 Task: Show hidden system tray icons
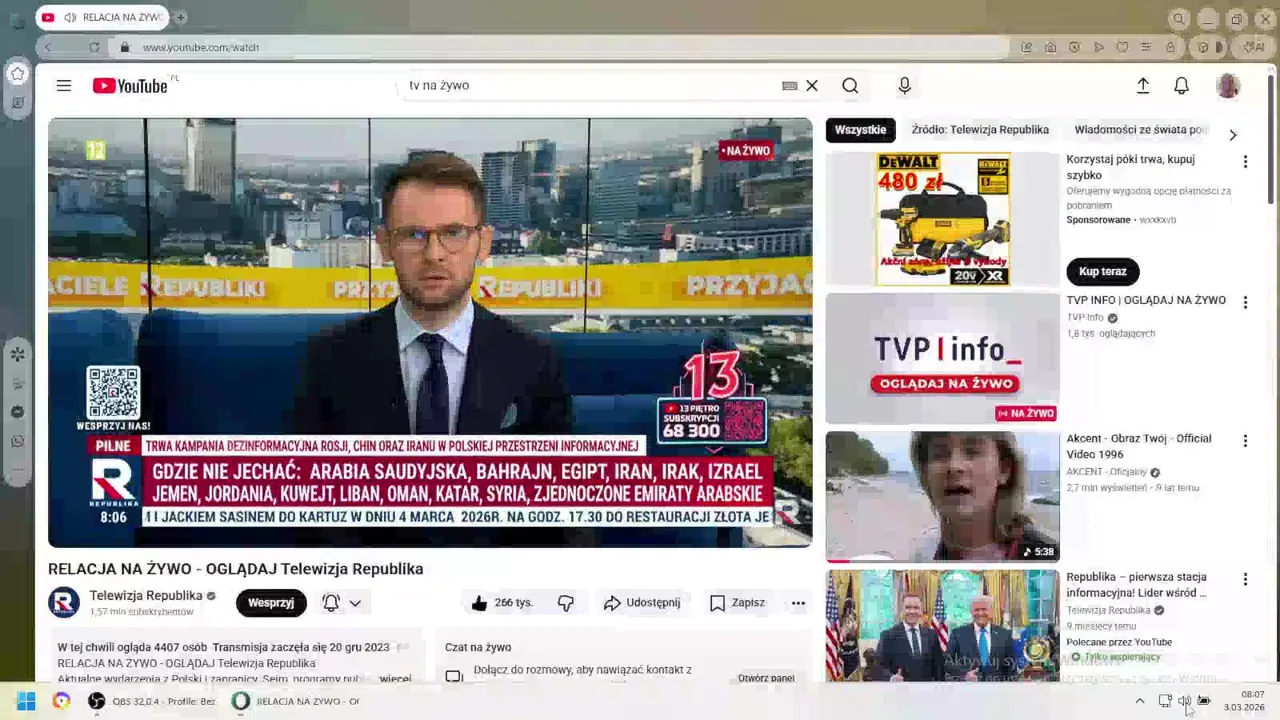coord(1140,701)
